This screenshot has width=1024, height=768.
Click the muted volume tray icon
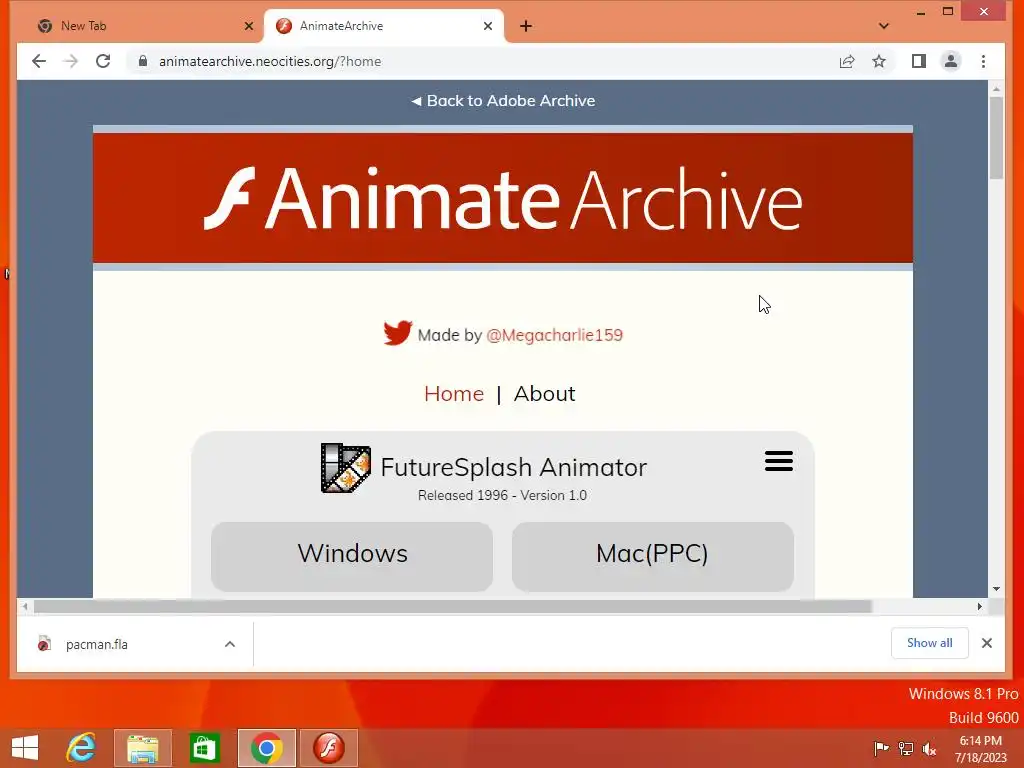[929, 748]
